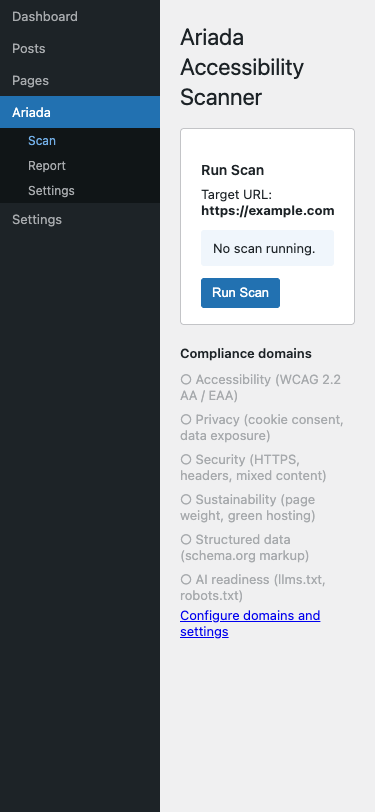Open Pages in the sidebar
This screenshot has width=375, height=812.
[x=80, y=81]
